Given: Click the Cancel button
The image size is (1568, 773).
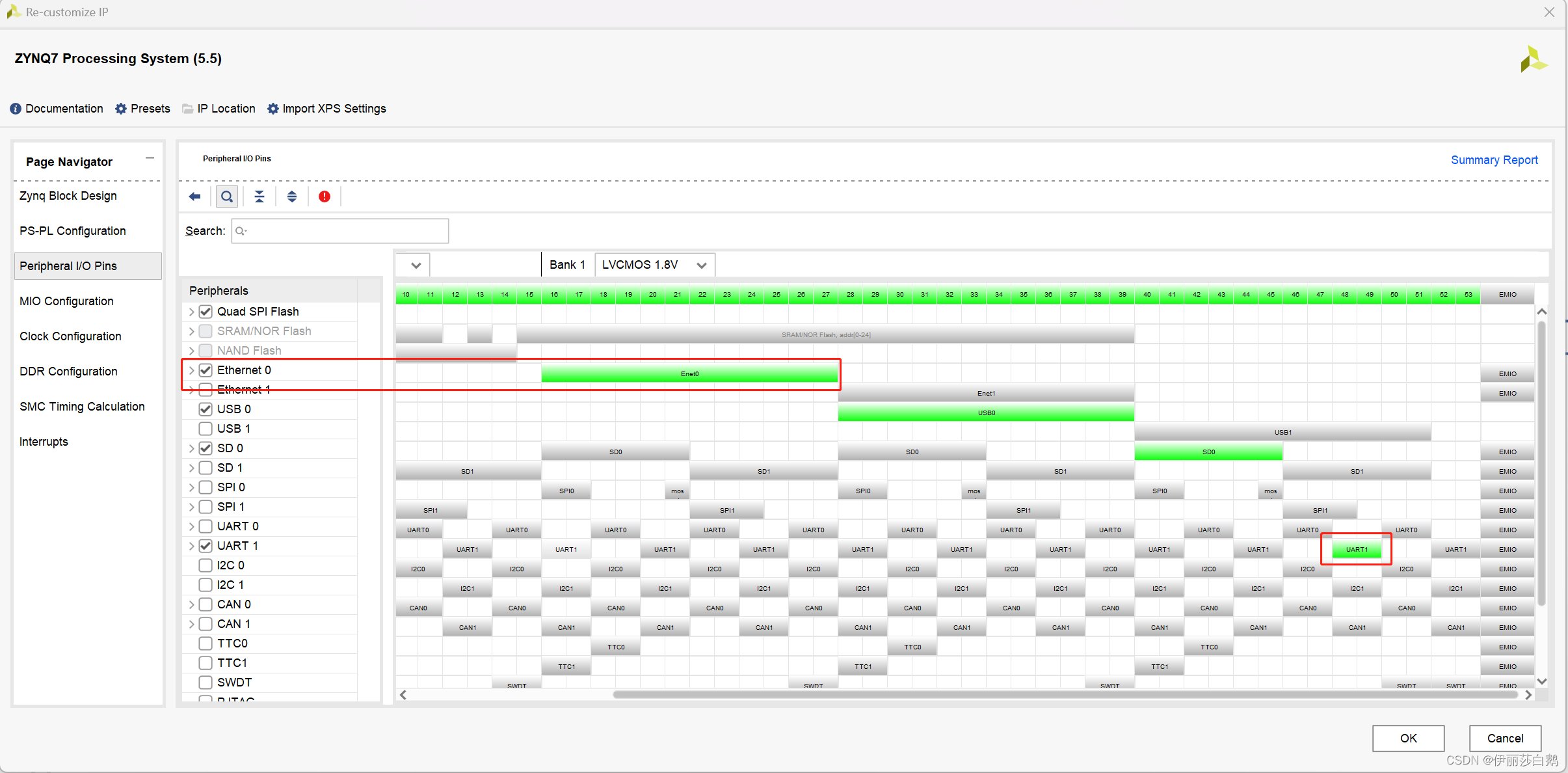Looking at the screenshot, I should tap(1505, 738).
